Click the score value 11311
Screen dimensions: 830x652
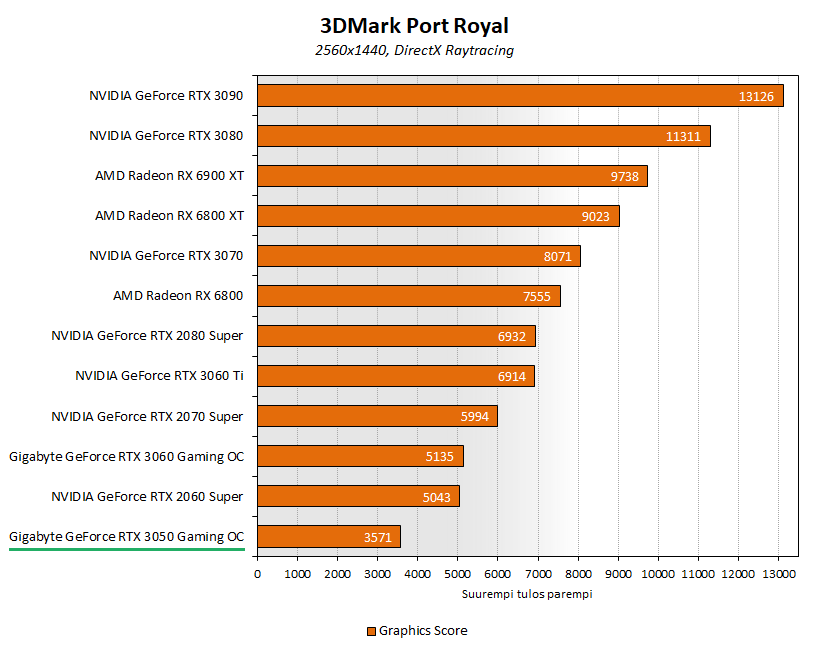pos(683,137)
